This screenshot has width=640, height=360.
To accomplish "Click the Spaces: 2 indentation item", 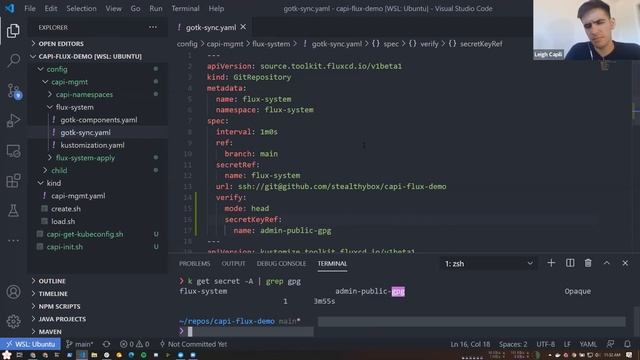I will click(x=513, y=344).
